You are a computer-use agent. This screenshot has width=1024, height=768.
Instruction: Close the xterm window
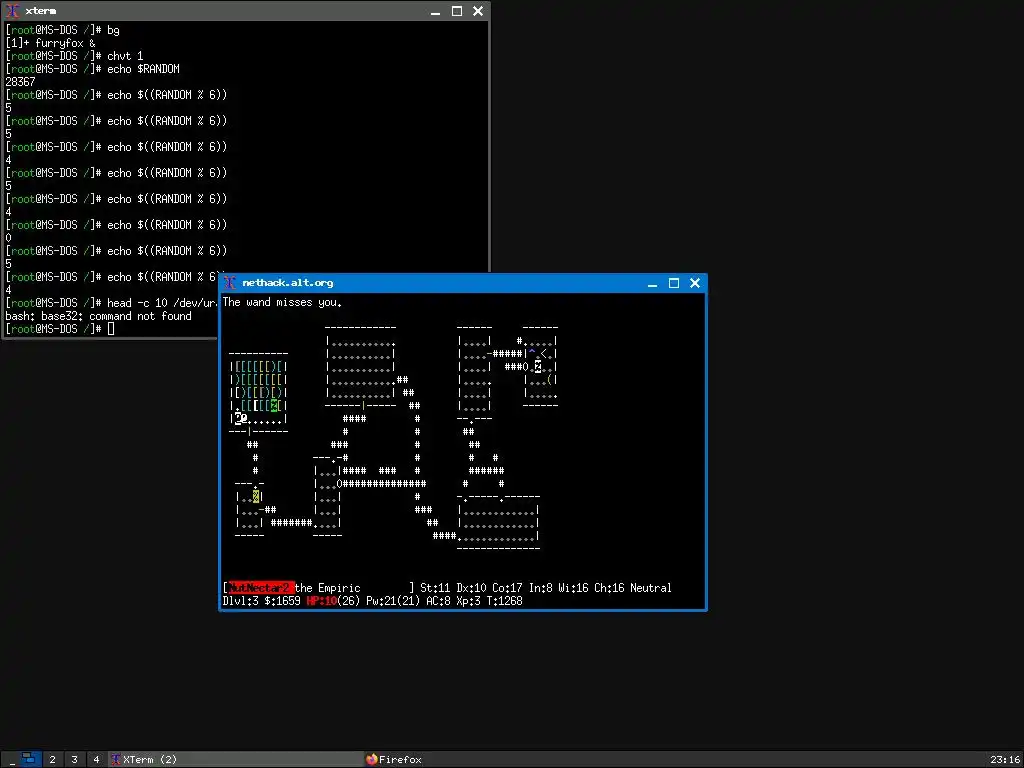coord(478,11)
